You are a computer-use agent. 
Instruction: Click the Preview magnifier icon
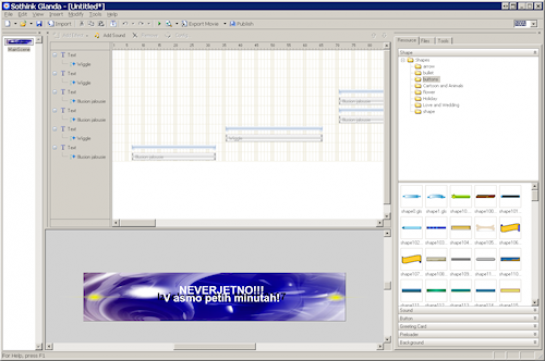click(x=169, y=24)
